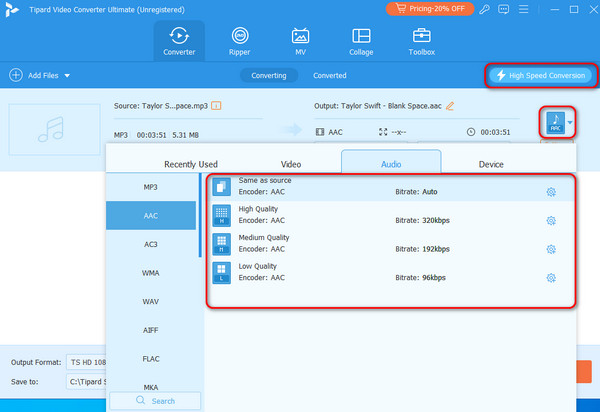Select WAV format in the list
The image size is (600, 412).
click(151, 301)
